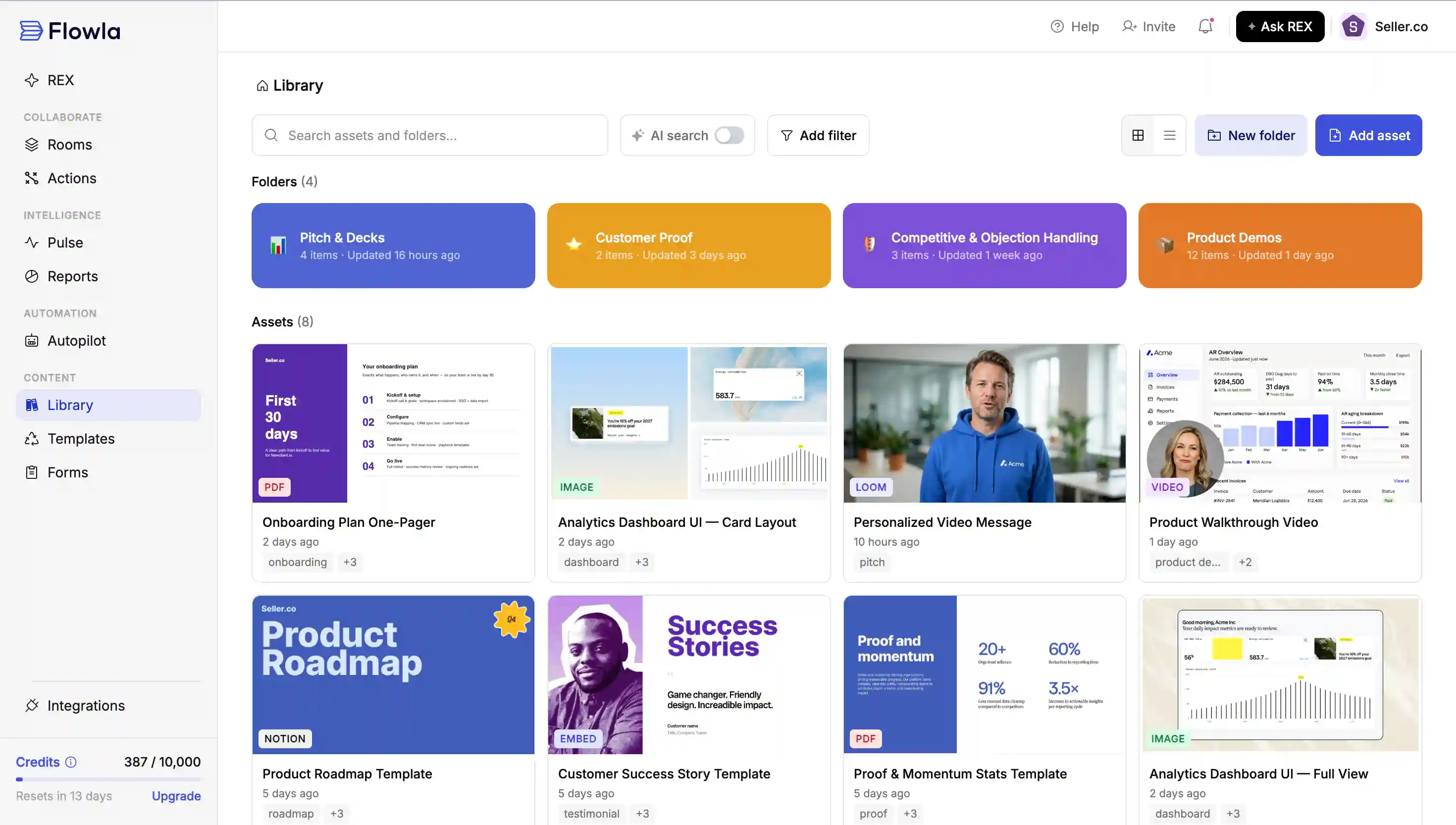Open the Seller.co account menu
The height and width of the screenshot is (825, 1456).
pos(1384,26)
